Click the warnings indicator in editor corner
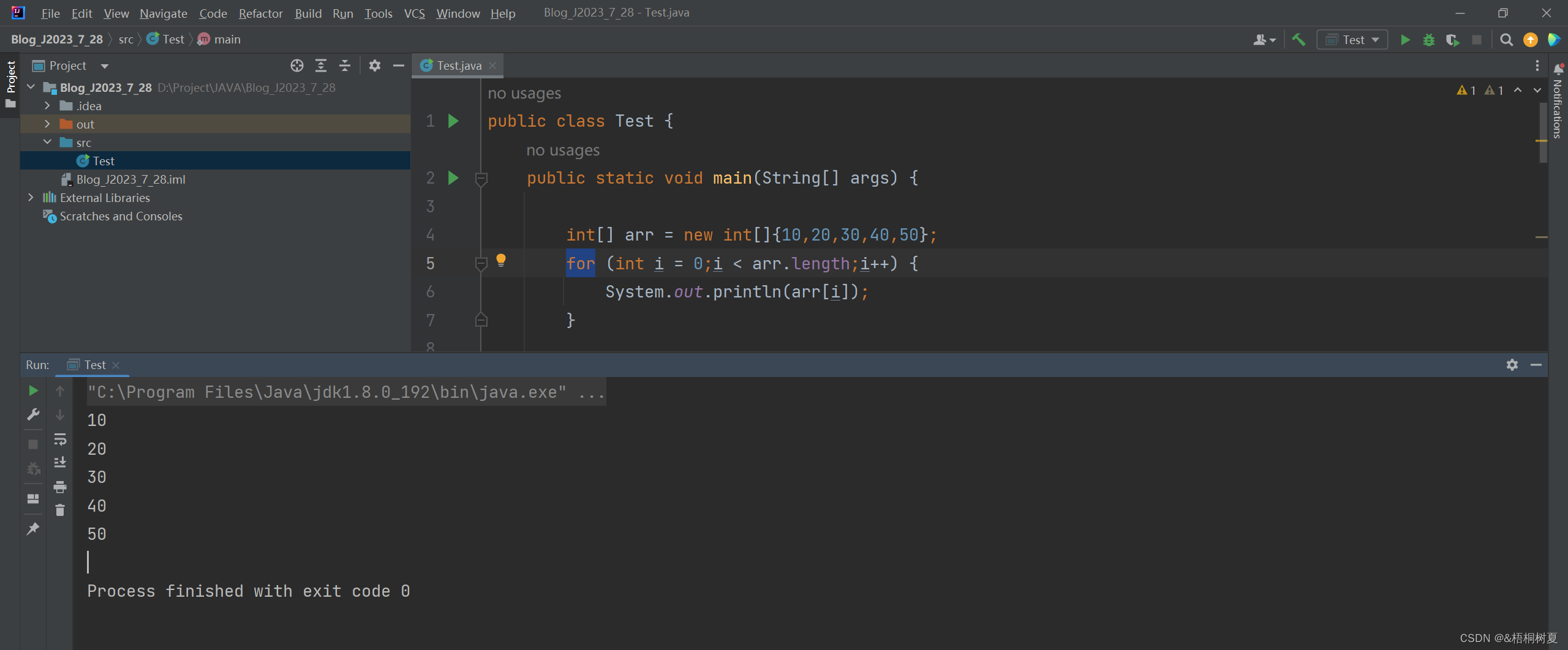 click(x=1480, y=90)
